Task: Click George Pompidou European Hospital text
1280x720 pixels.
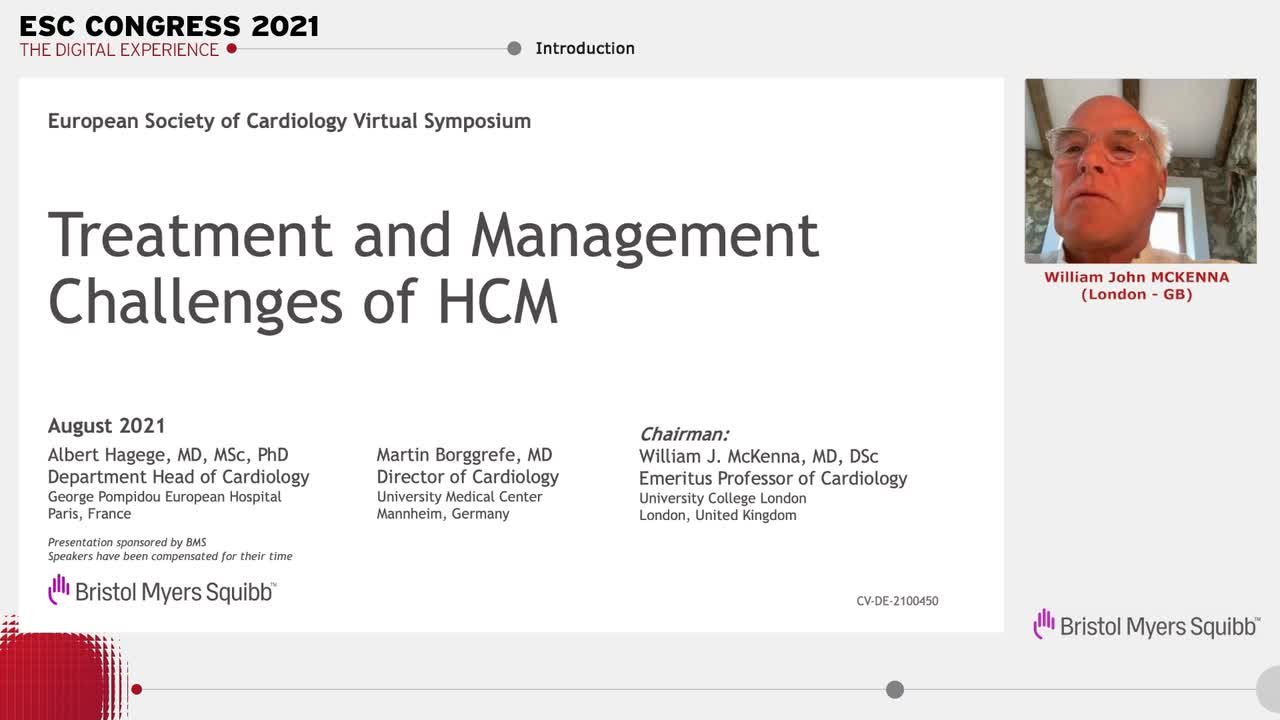Action: point(165,497)
